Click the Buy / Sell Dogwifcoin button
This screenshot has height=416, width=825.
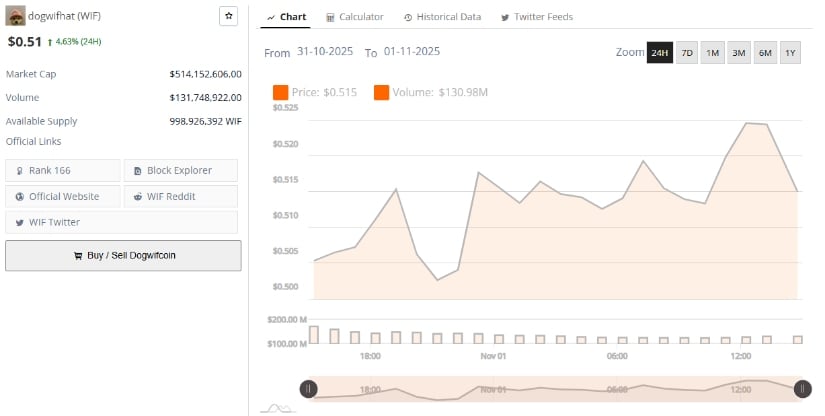(x=123, y=255)
